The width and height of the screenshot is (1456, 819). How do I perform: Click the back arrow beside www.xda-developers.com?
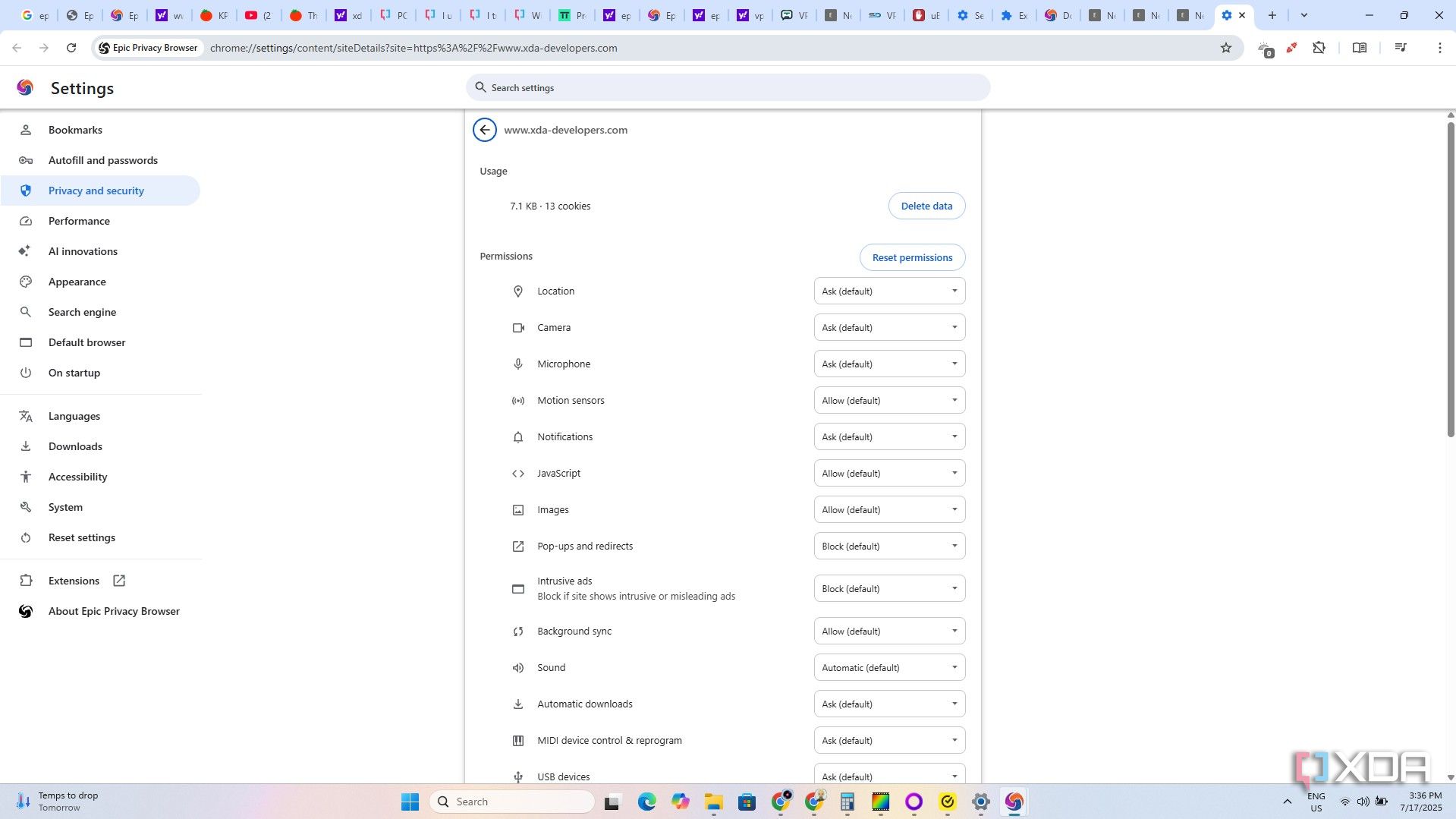(x=485, y=130)
